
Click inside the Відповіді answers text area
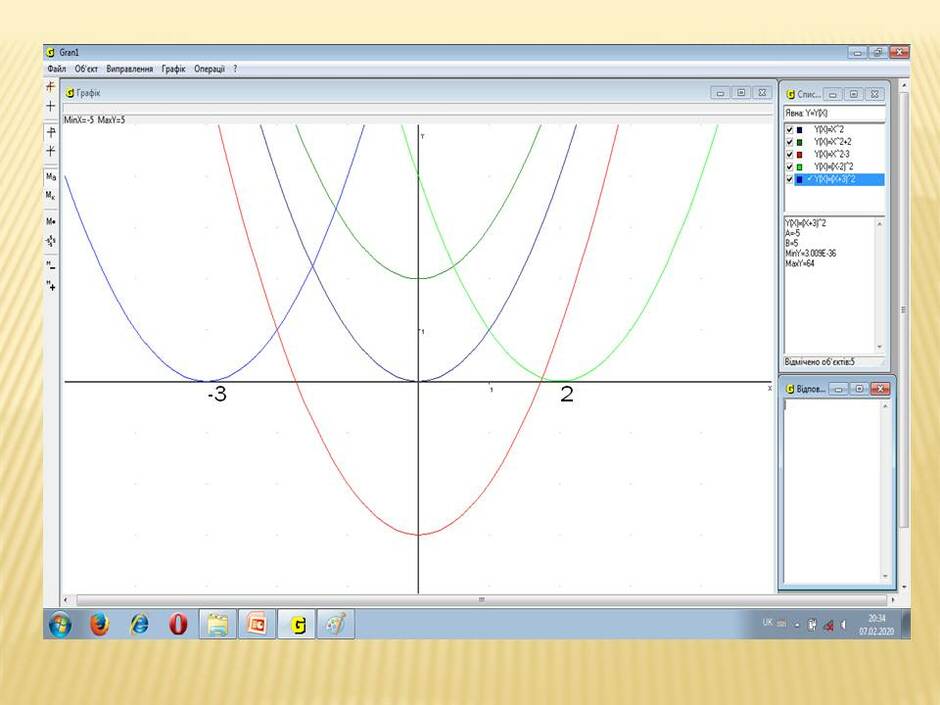[832, 490]
